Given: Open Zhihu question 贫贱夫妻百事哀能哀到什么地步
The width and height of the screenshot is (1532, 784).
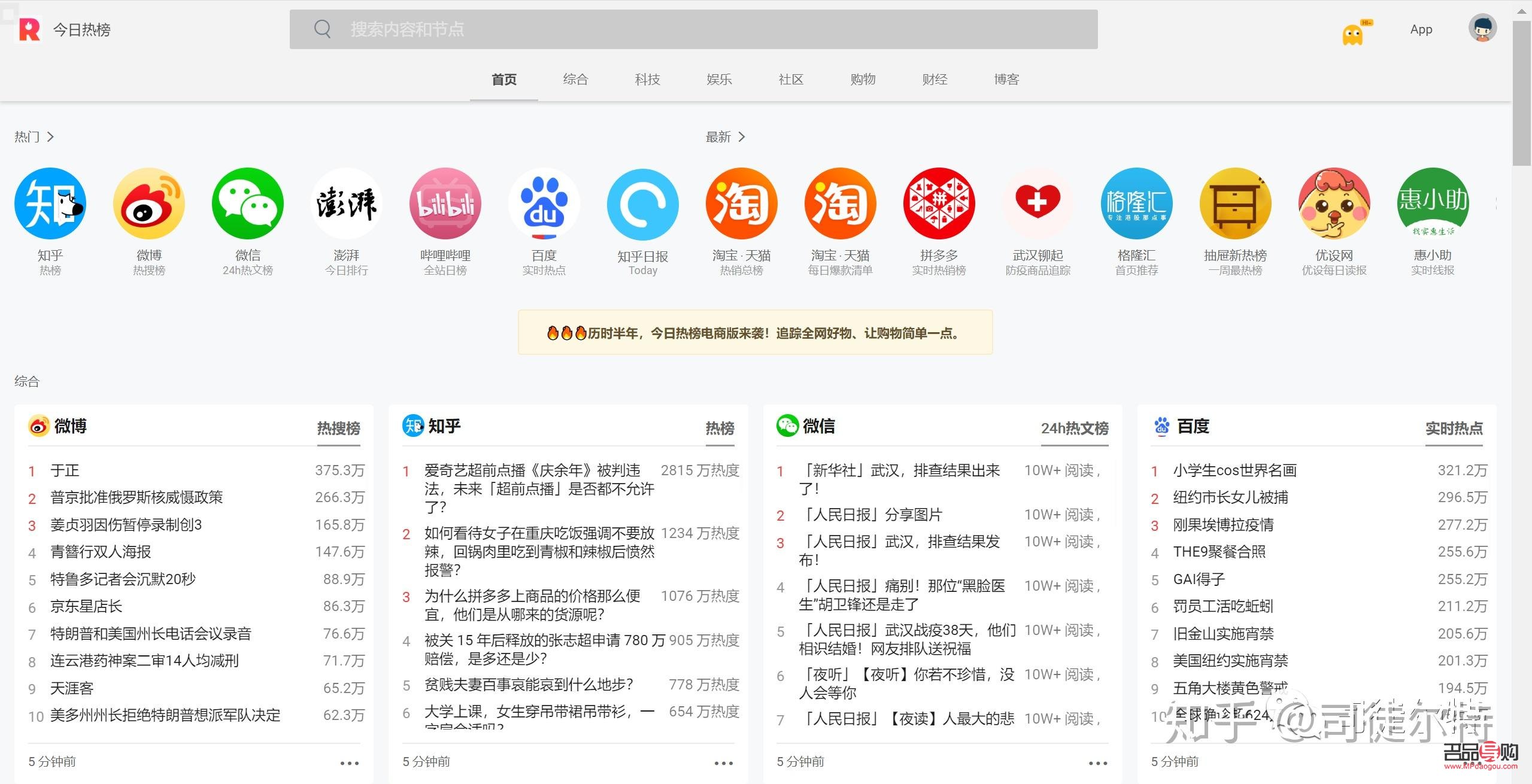Looking at the screenshot, I should coord(529,685).
